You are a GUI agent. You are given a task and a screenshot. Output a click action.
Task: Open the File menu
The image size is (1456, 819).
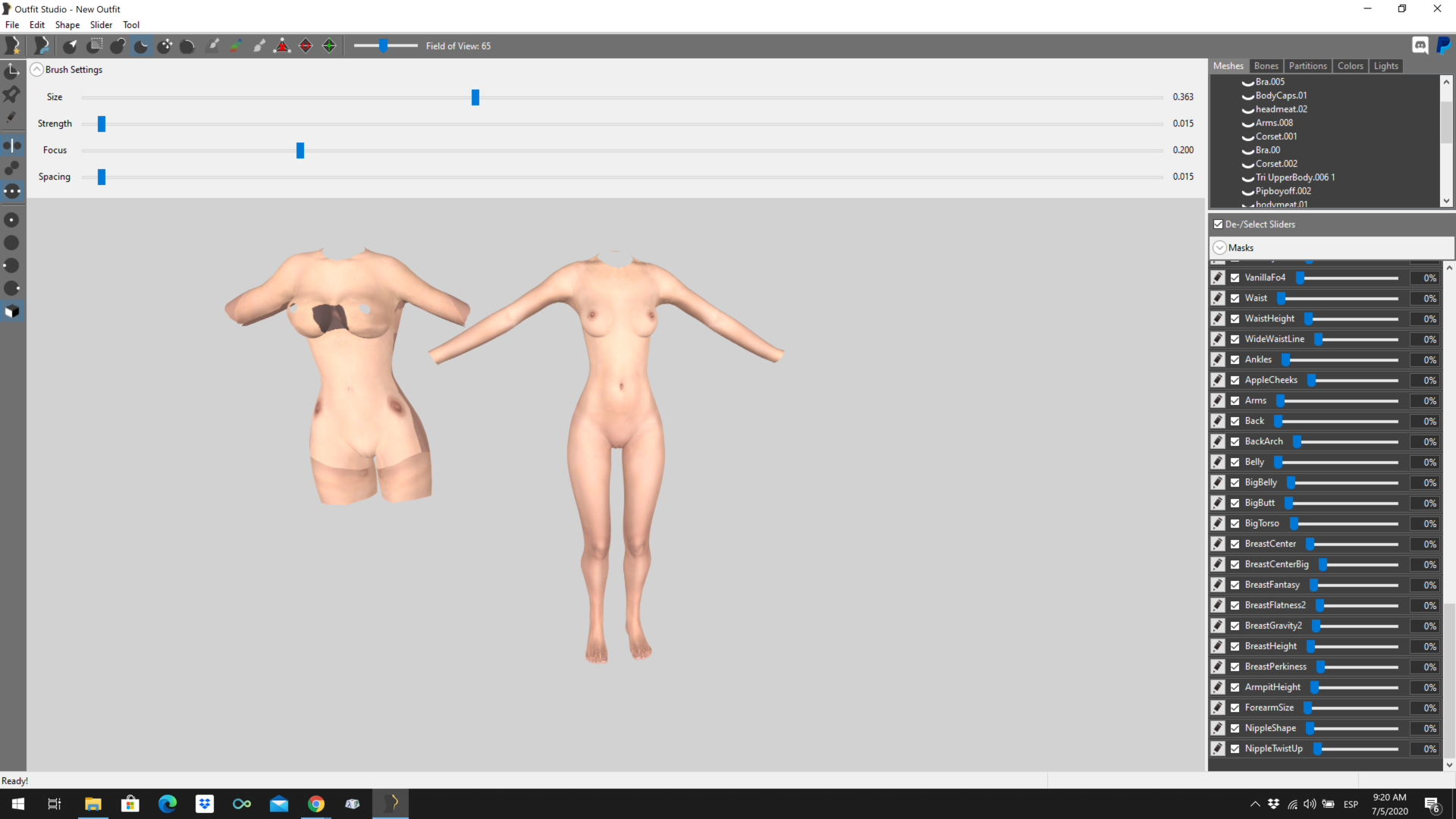coord(12,25)
